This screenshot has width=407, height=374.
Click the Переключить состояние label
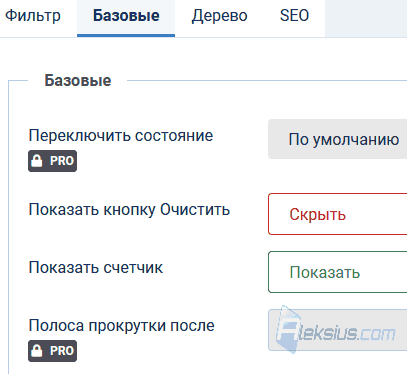(x=121, y=136)
